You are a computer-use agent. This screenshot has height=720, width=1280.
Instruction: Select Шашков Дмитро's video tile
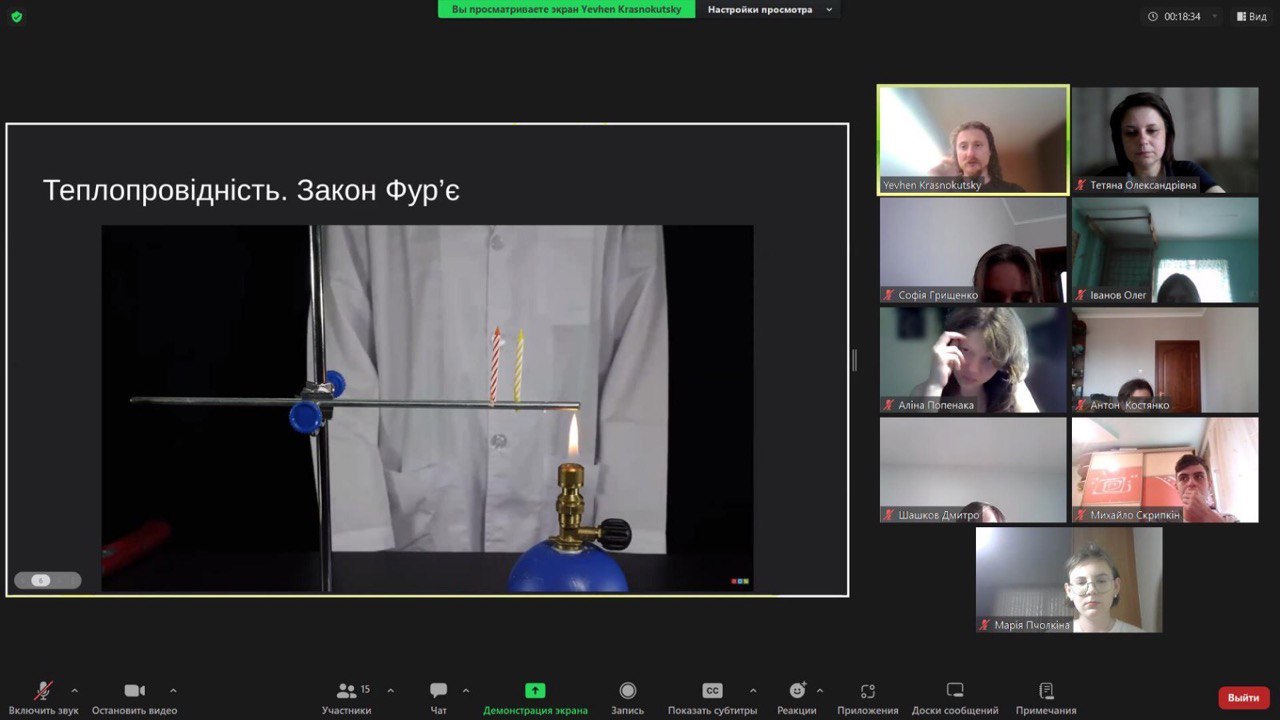[x=973, y=469]
